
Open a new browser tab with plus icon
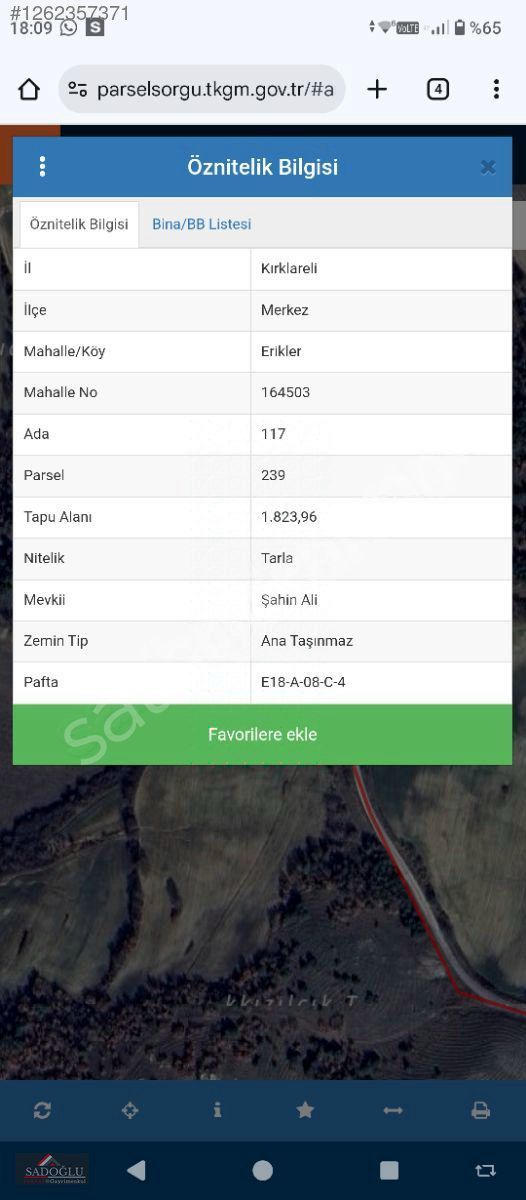point(377,89)
